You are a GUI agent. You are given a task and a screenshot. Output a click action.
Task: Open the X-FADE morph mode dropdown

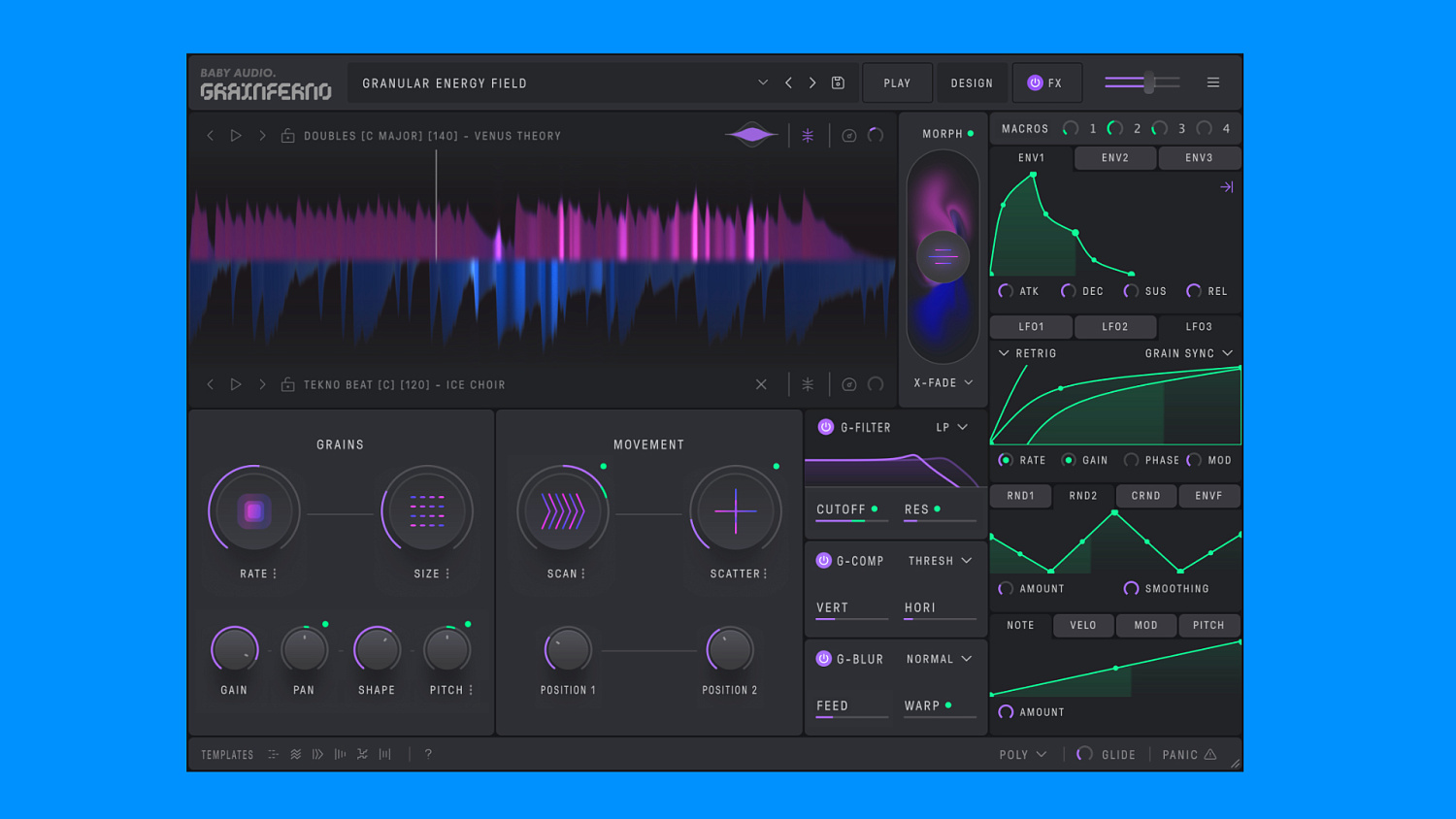pyautogui.click(x=943, y=383)
